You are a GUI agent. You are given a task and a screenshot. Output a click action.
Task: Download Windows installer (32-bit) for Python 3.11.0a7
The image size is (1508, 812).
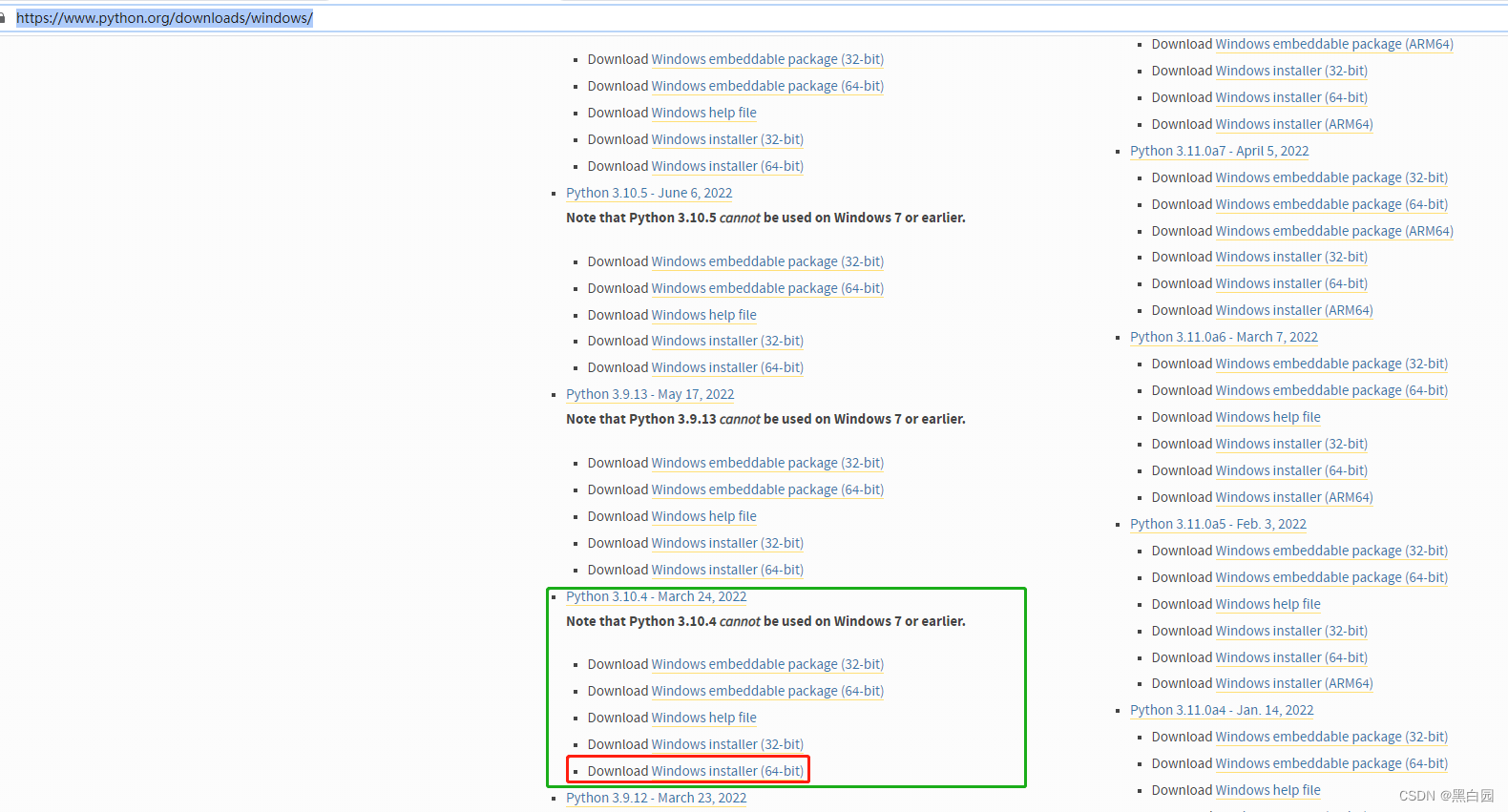1291,257
